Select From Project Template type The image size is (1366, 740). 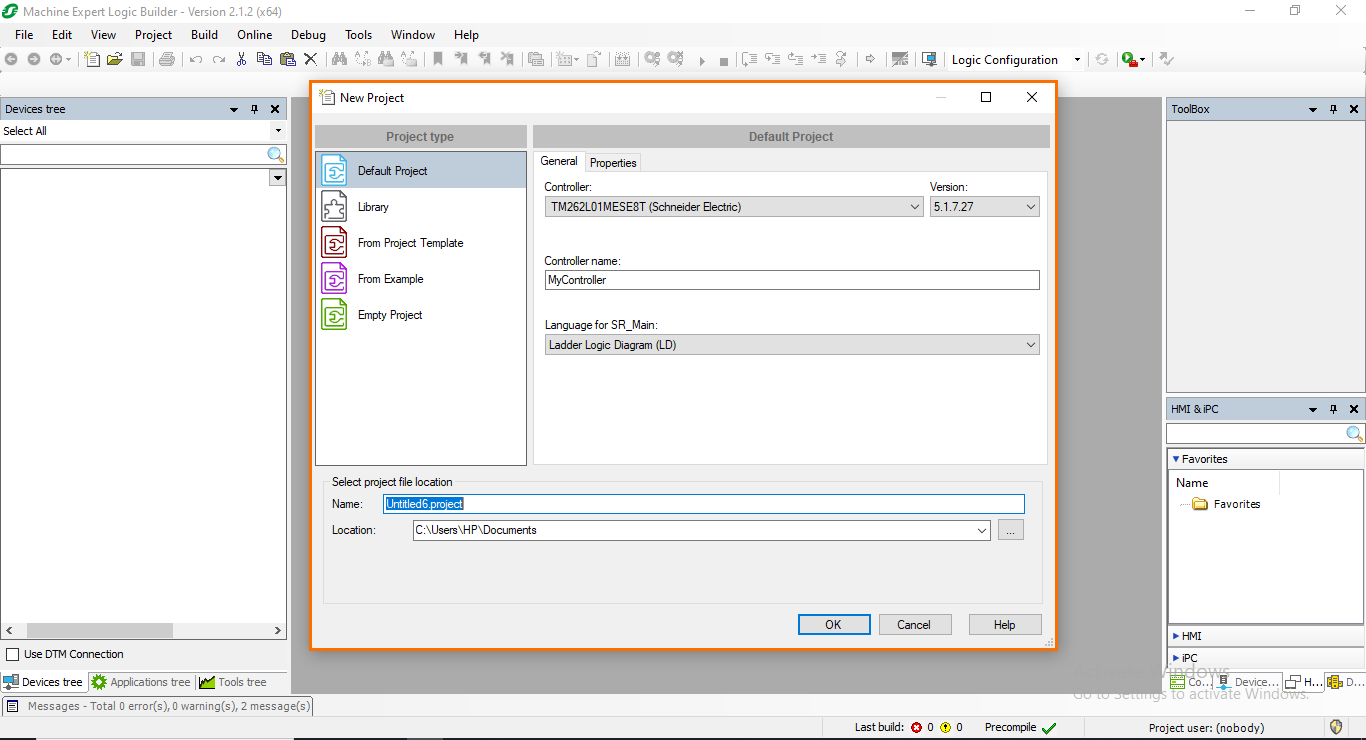421,243
